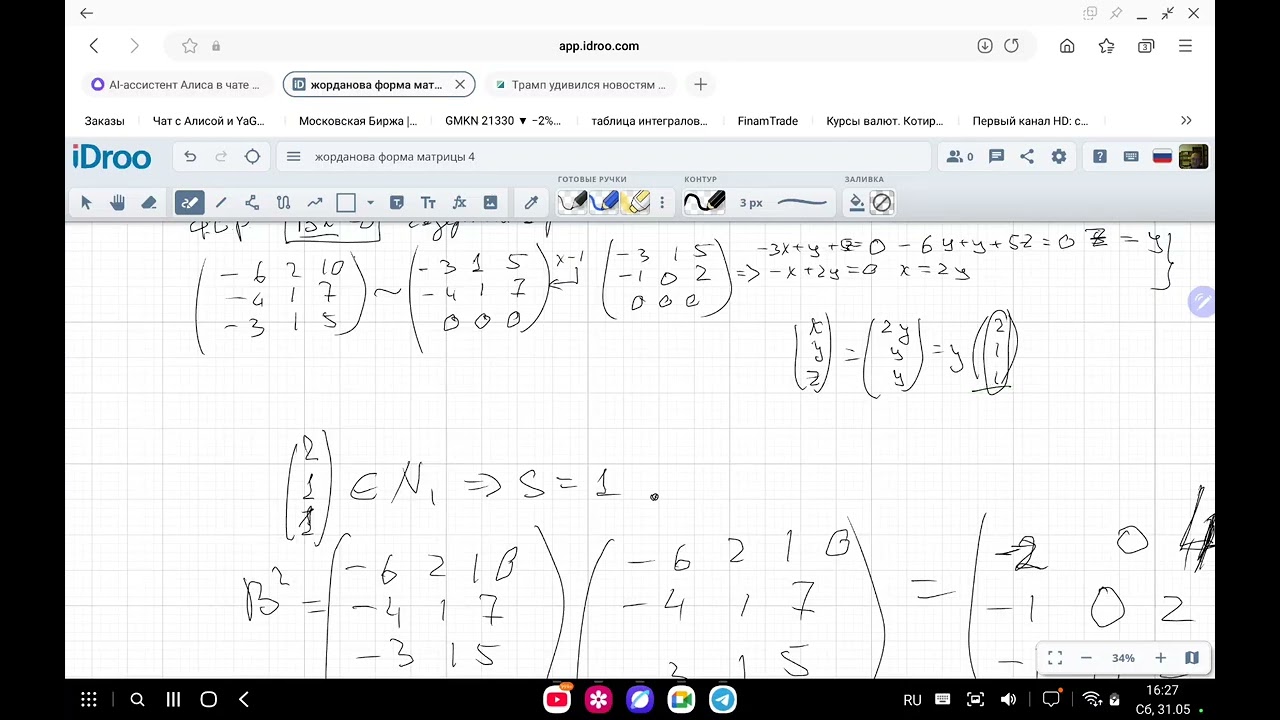Select the plain text tool
Image resolution: width=1280 pixels, height=720 pixels.
(x=428, y=203)
